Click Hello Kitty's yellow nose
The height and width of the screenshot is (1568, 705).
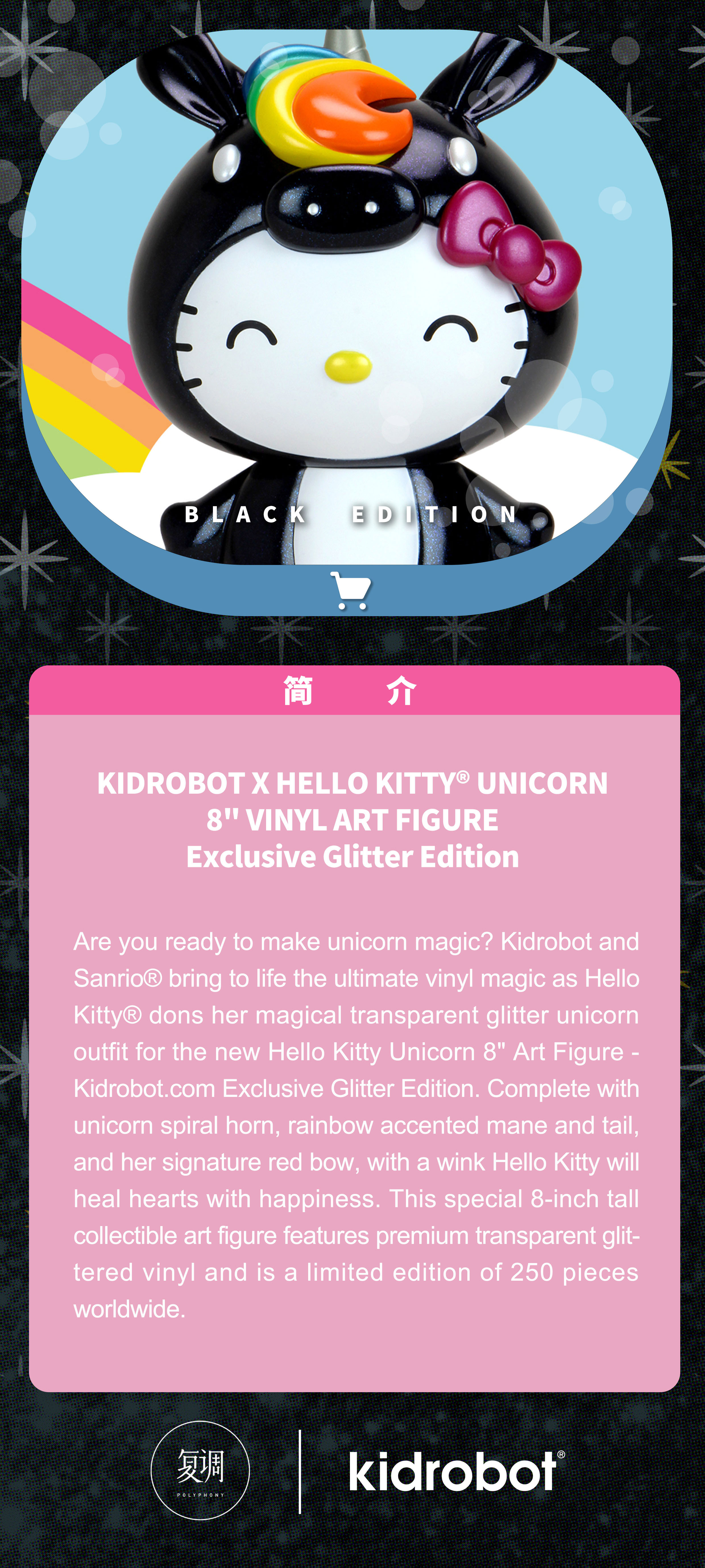pos(347,366)
